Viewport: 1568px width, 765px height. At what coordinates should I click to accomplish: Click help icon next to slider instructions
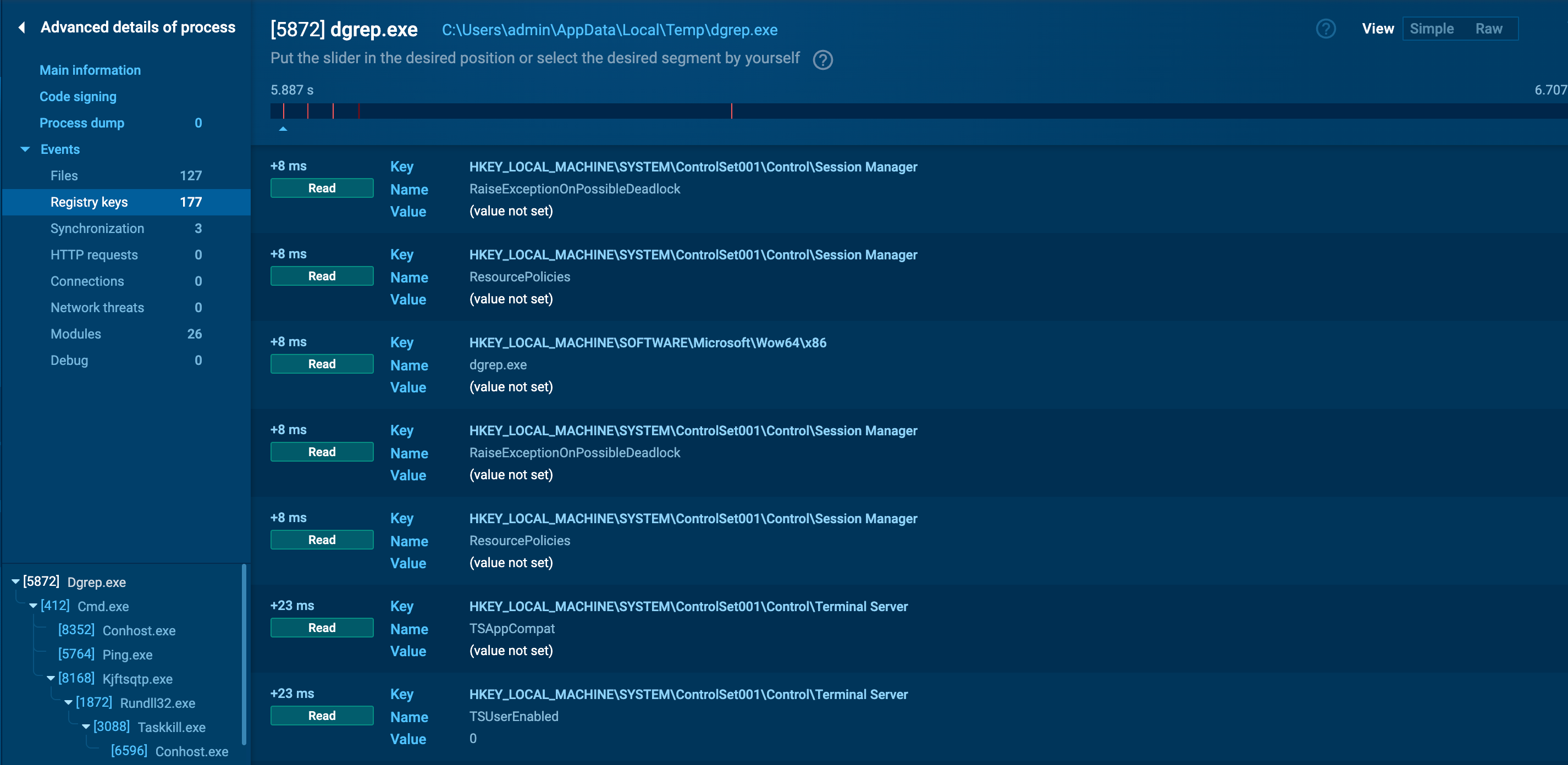(822, 60)
